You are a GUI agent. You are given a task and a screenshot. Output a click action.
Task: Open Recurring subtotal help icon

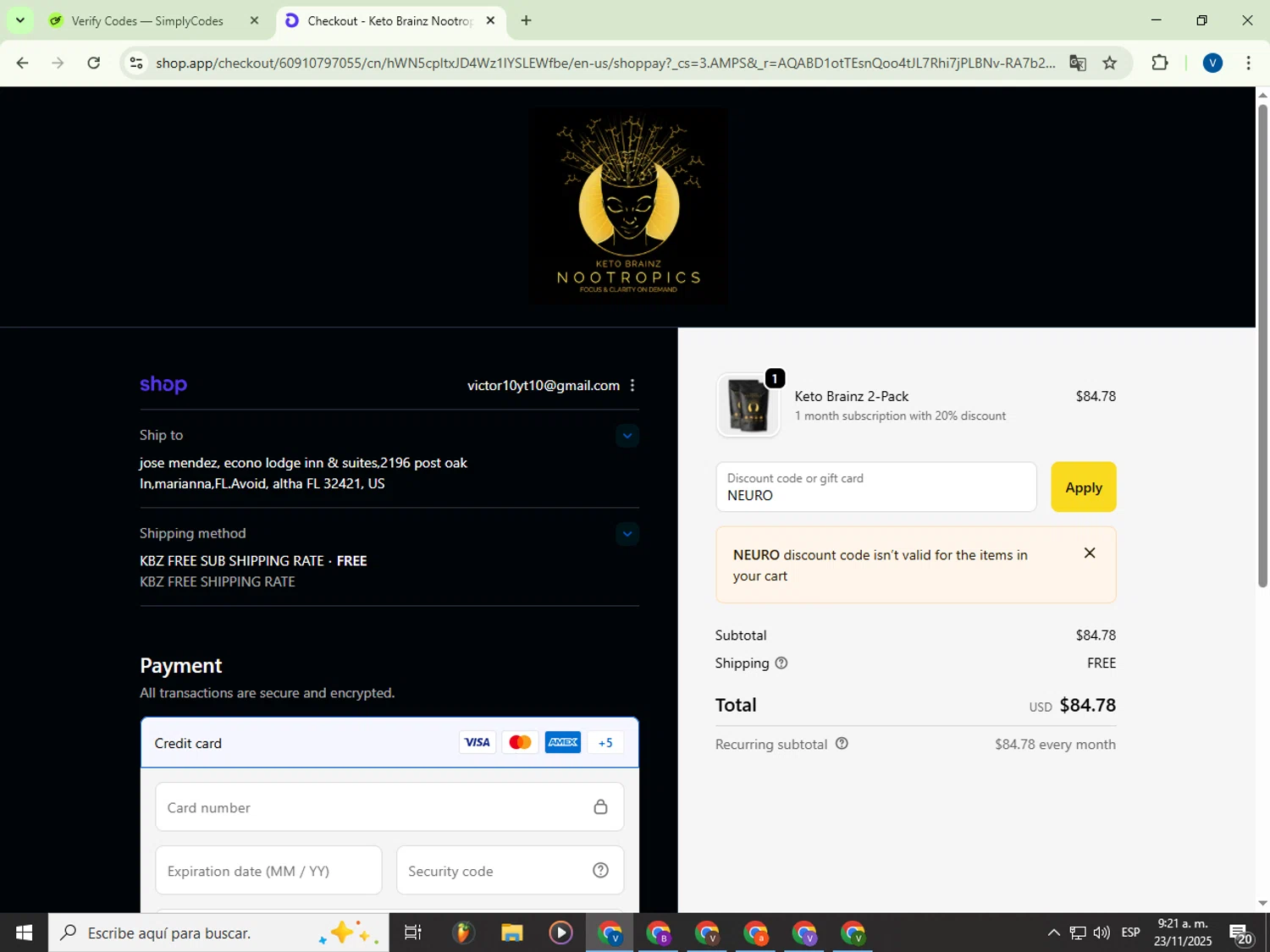tap(842, 744)
